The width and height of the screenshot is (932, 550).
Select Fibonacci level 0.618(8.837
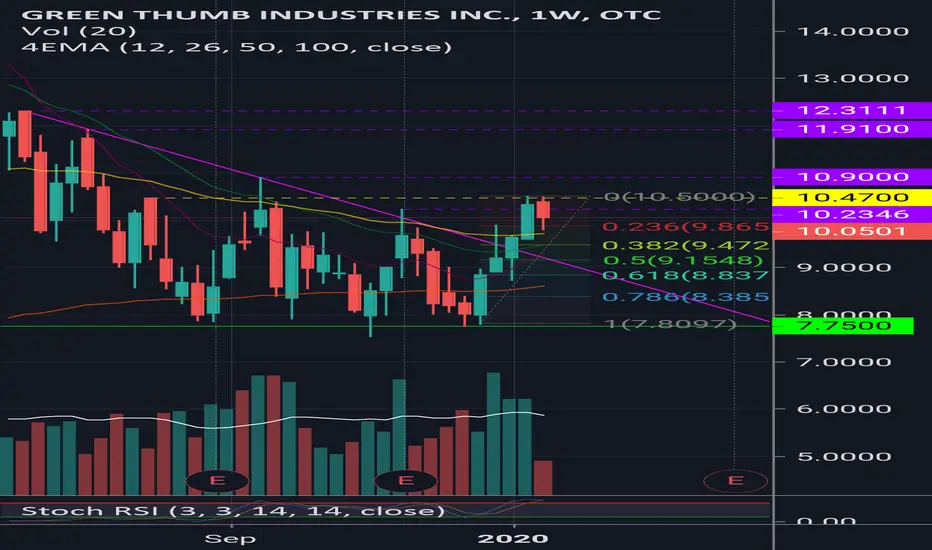tap(685, 275)
